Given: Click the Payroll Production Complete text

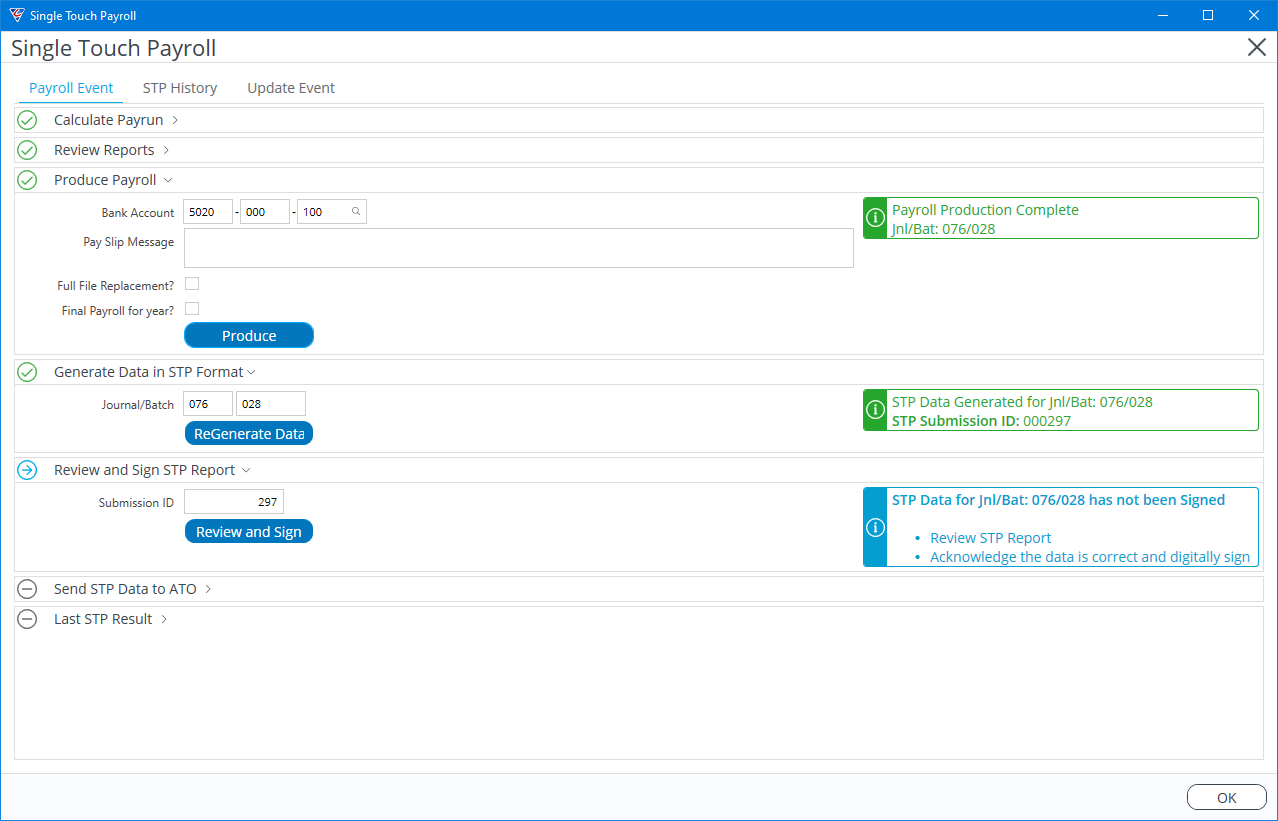Looking at the screenshot, I should click(985, 210).
